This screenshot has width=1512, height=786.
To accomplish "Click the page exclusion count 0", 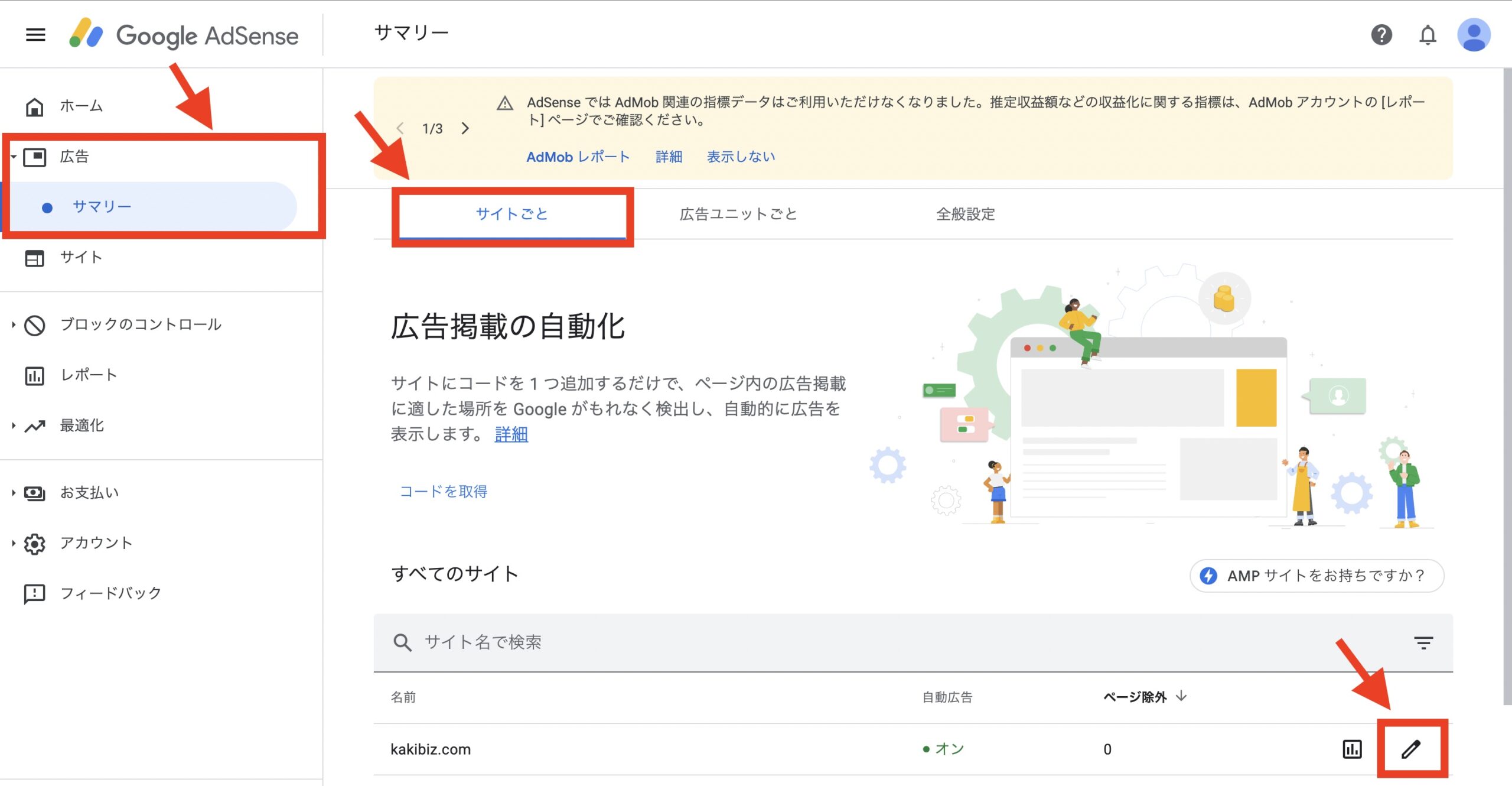I will coord(1107,749).
